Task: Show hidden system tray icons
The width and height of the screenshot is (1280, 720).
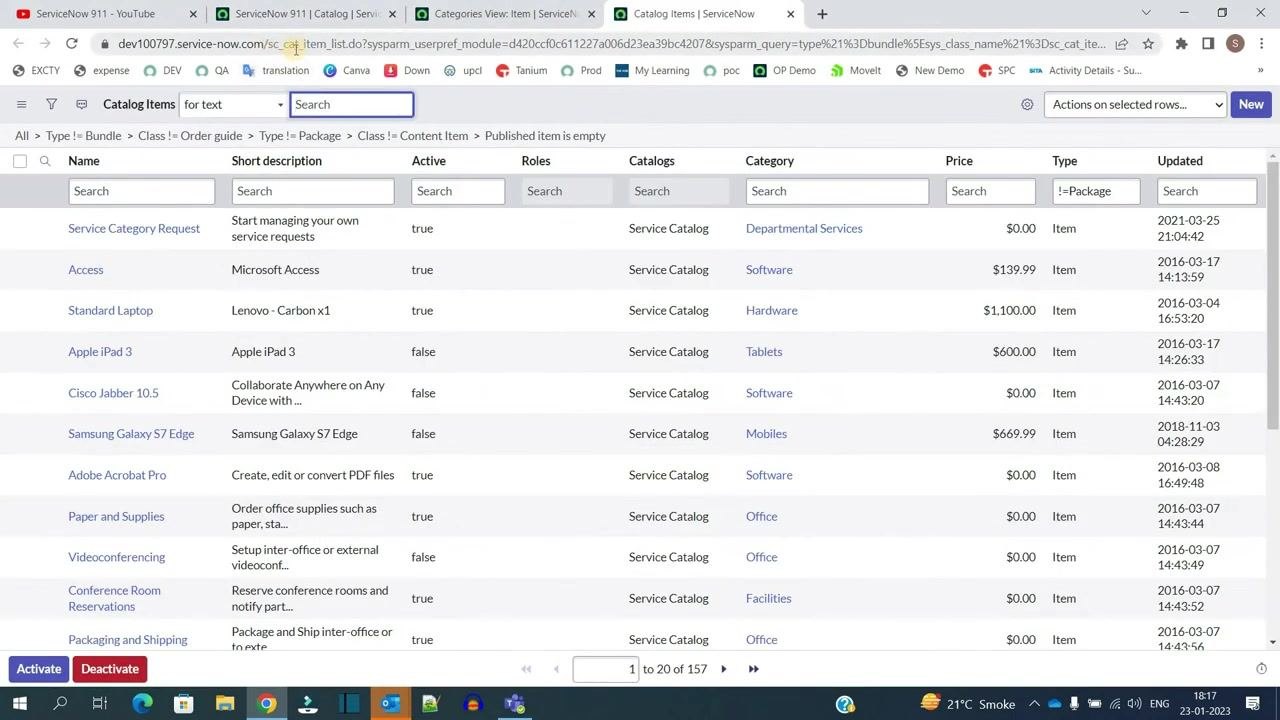Action: tap(1034, 704)
